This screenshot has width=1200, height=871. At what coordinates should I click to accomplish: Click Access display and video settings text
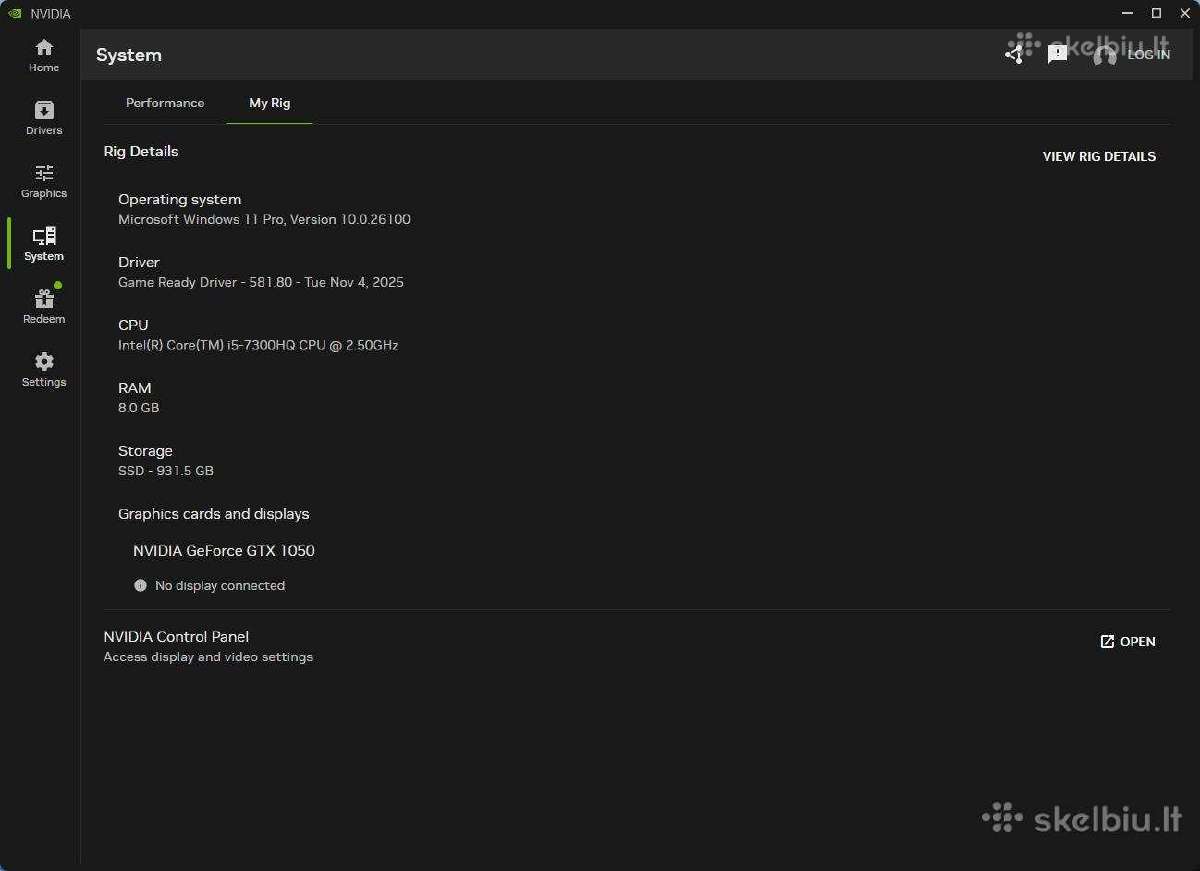pyautogui.click(x=208, y=657)
